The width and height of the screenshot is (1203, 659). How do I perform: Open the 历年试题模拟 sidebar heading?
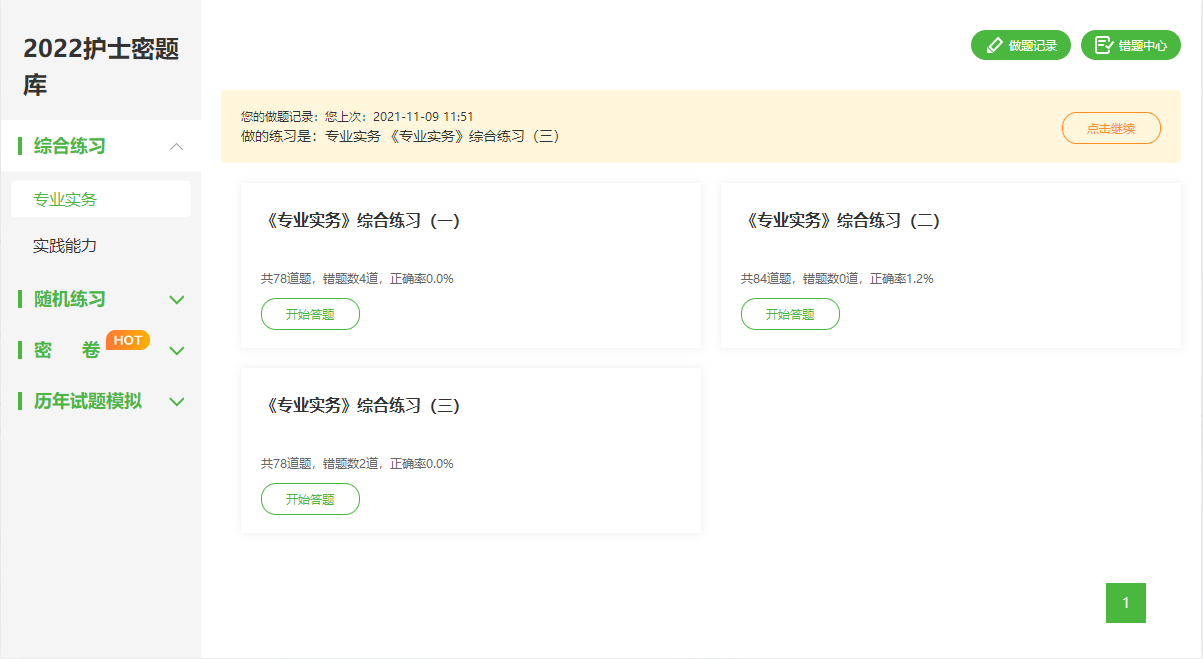coord(88,401)
